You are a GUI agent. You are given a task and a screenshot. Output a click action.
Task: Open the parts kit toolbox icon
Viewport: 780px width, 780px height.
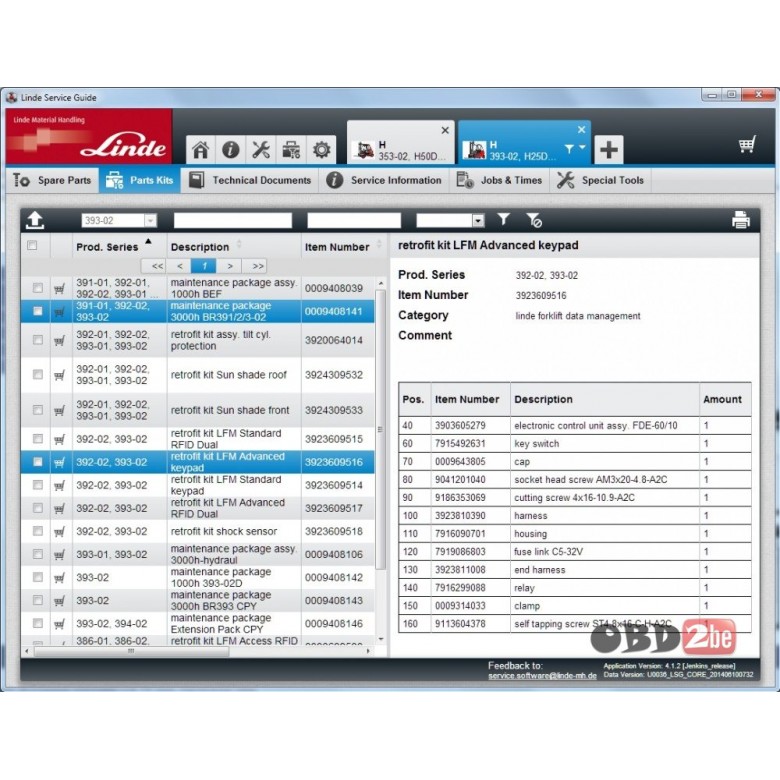click(x=291, y=149)
